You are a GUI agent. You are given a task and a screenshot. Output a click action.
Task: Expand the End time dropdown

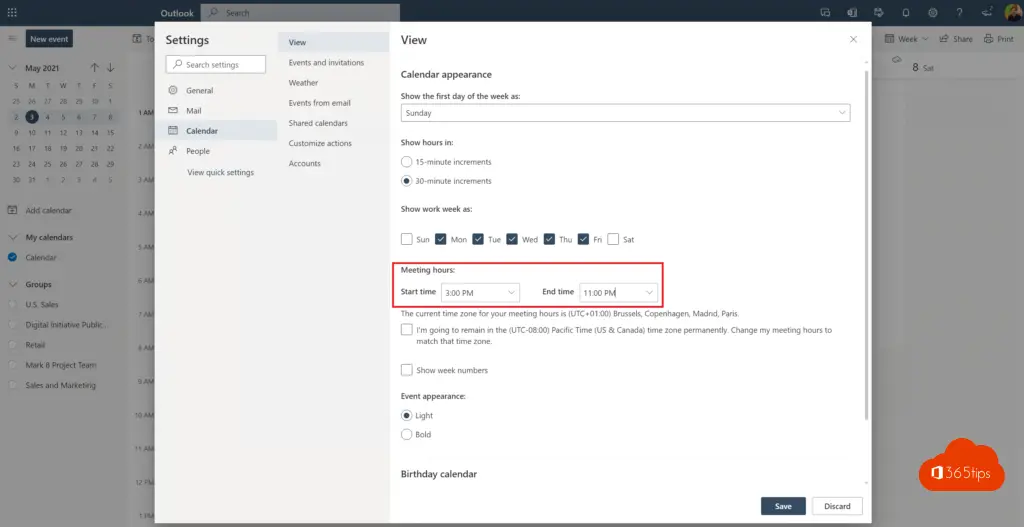coord(619,292)
